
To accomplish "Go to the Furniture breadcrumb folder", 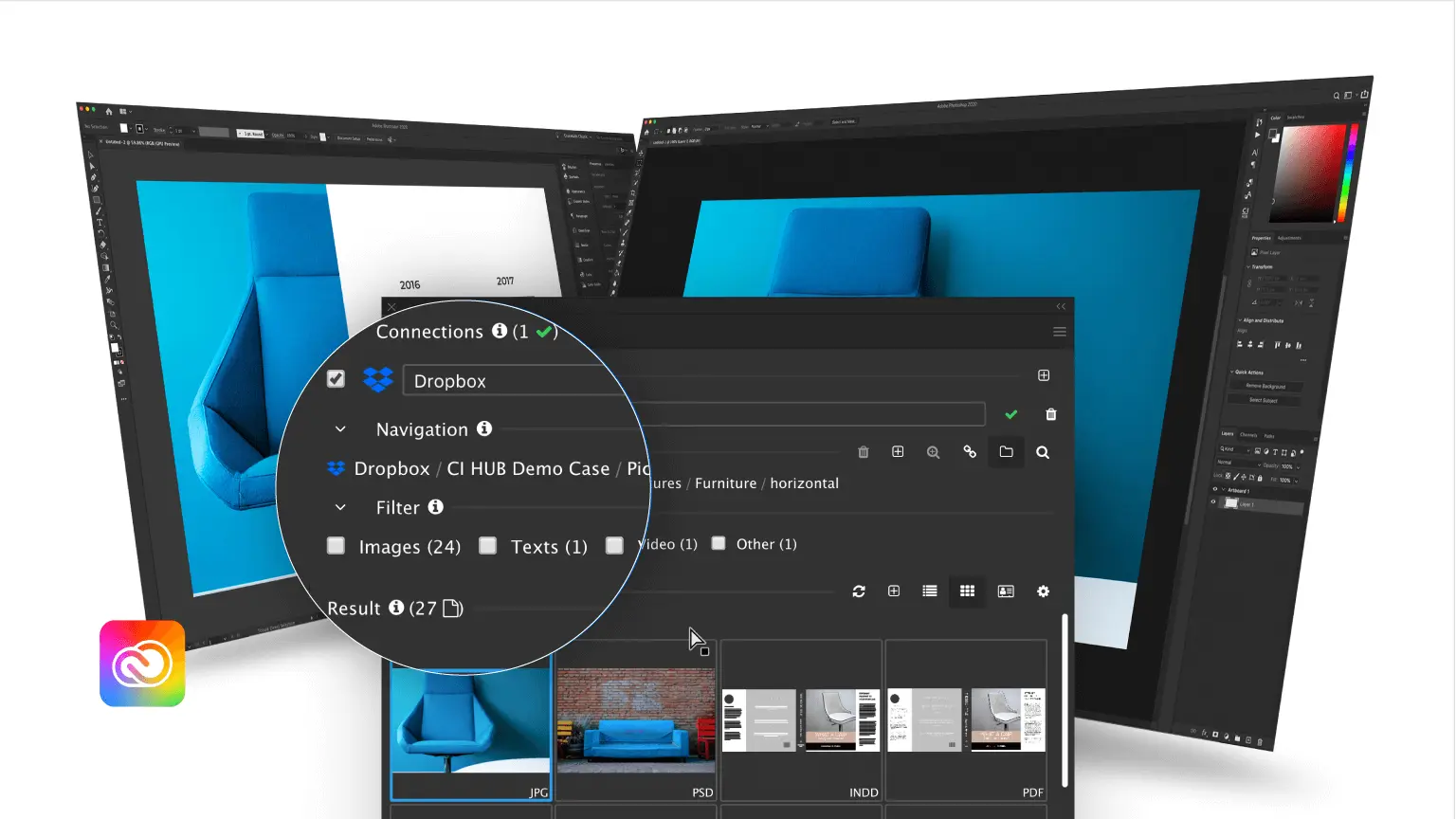I will click(725, 482).
